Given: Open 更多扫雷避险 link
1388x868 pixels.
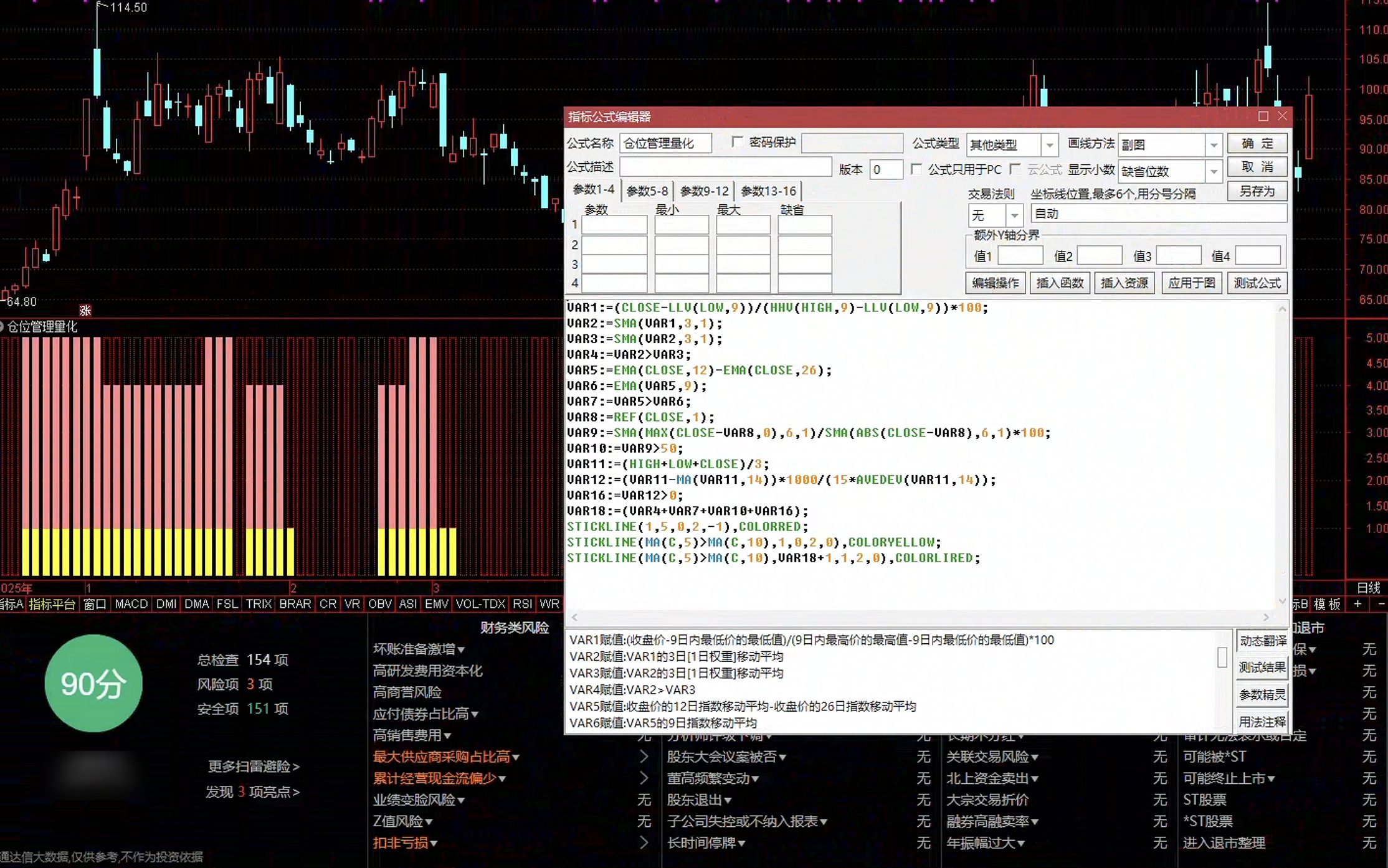Looking at the screenshot, I should (x=254, y=767).
